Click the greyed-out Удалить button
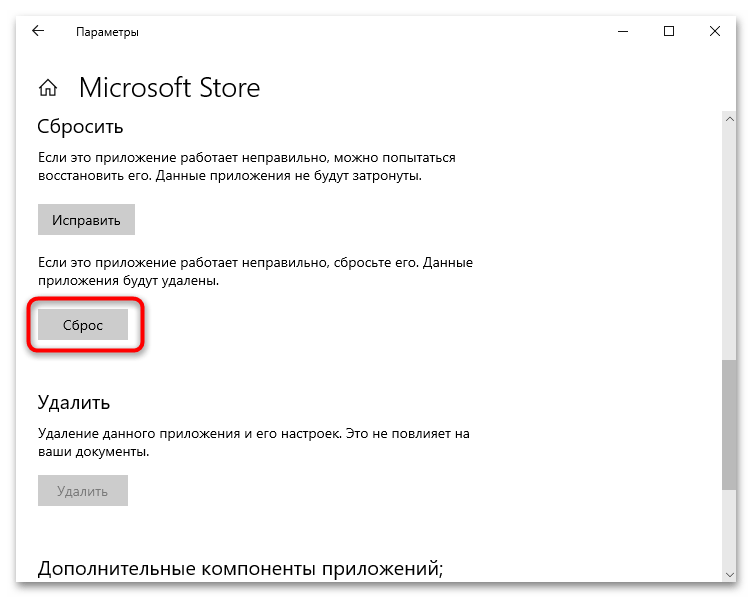 click(x=83, y=491)
